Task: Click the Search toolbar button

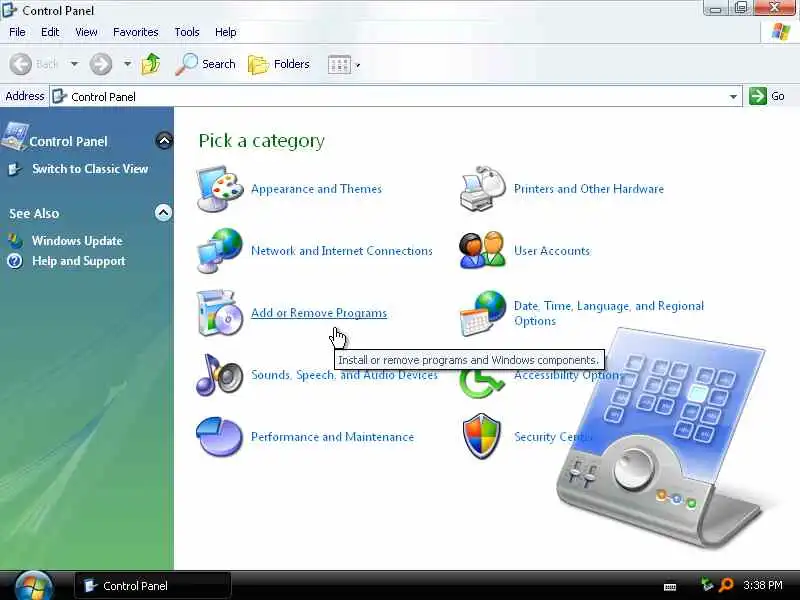Action: pos(206,64)
